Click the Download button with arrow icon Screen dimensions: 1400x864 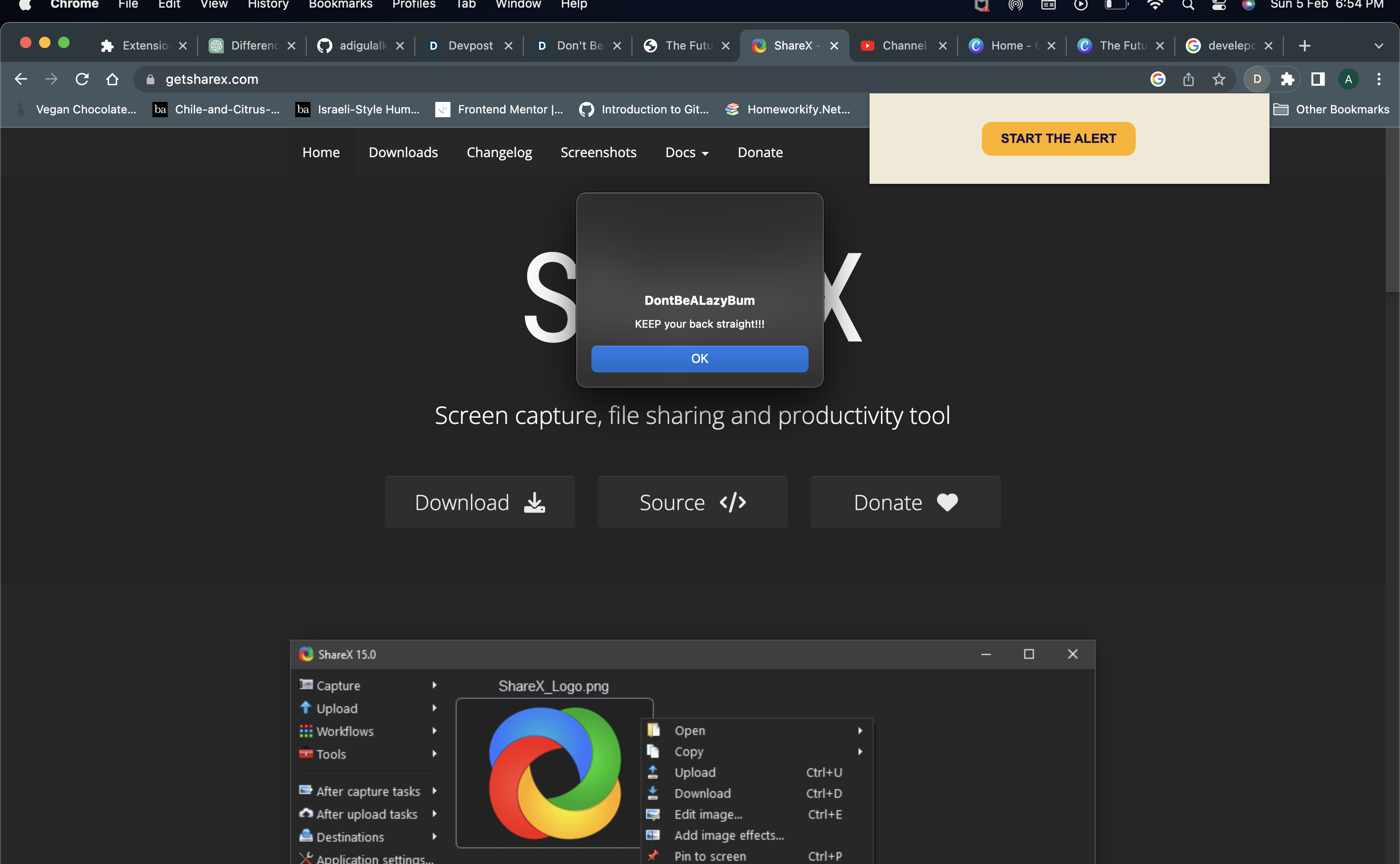[479, 502]
